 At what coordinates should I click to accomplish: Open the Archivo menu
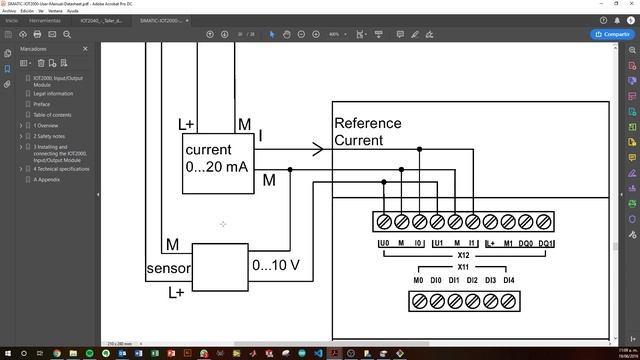tap(9, 11)
